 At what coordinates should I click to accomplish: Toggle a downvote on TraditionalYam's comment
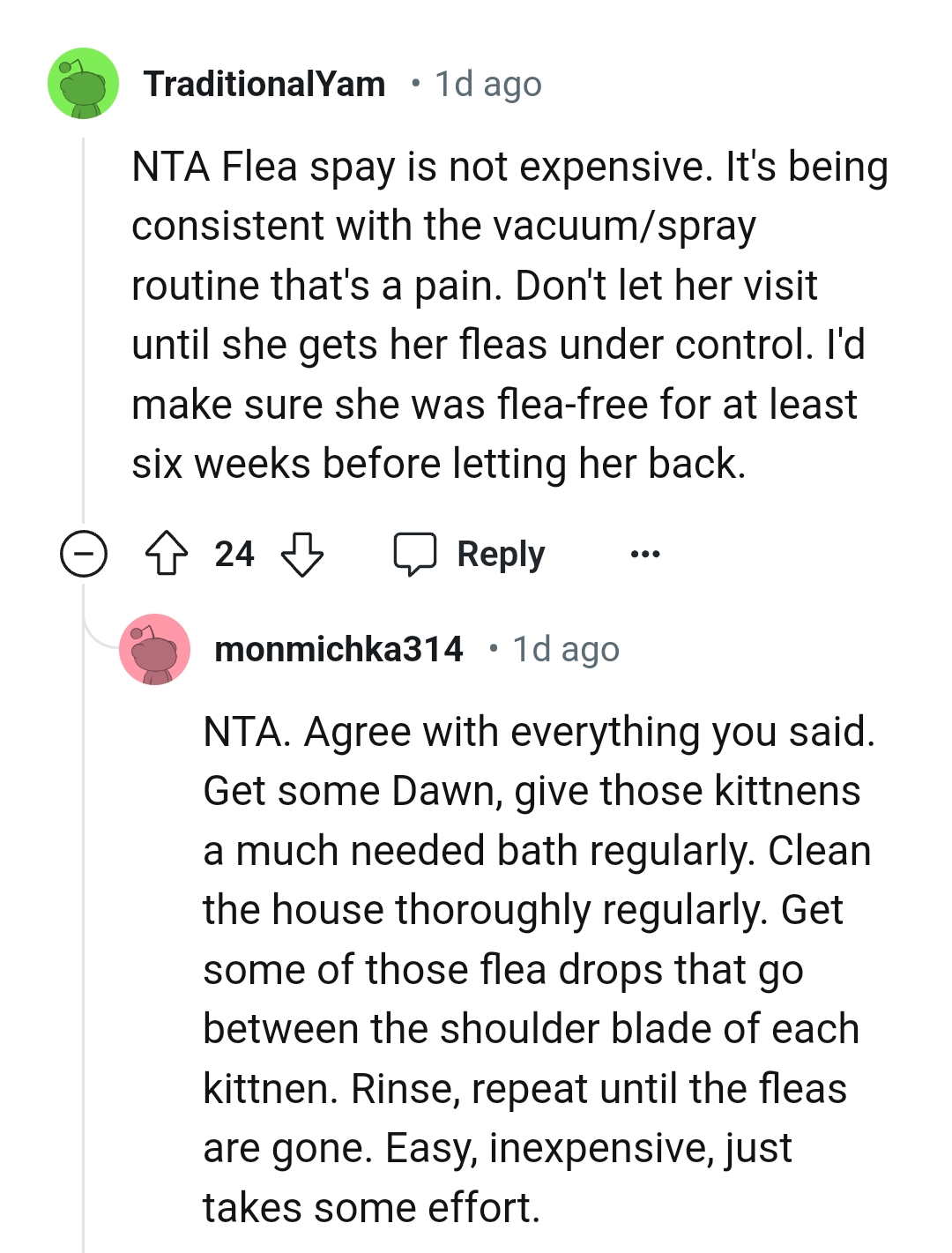pyautogui.click(x=304, y=556)
